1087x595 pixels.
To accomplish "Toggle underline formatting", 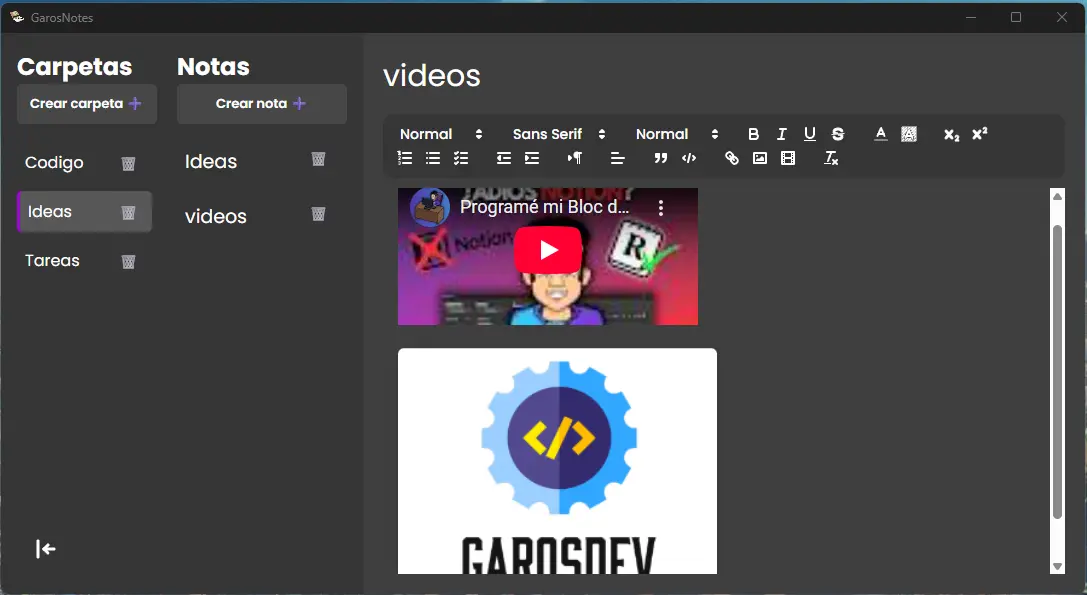I will [810, 134].
